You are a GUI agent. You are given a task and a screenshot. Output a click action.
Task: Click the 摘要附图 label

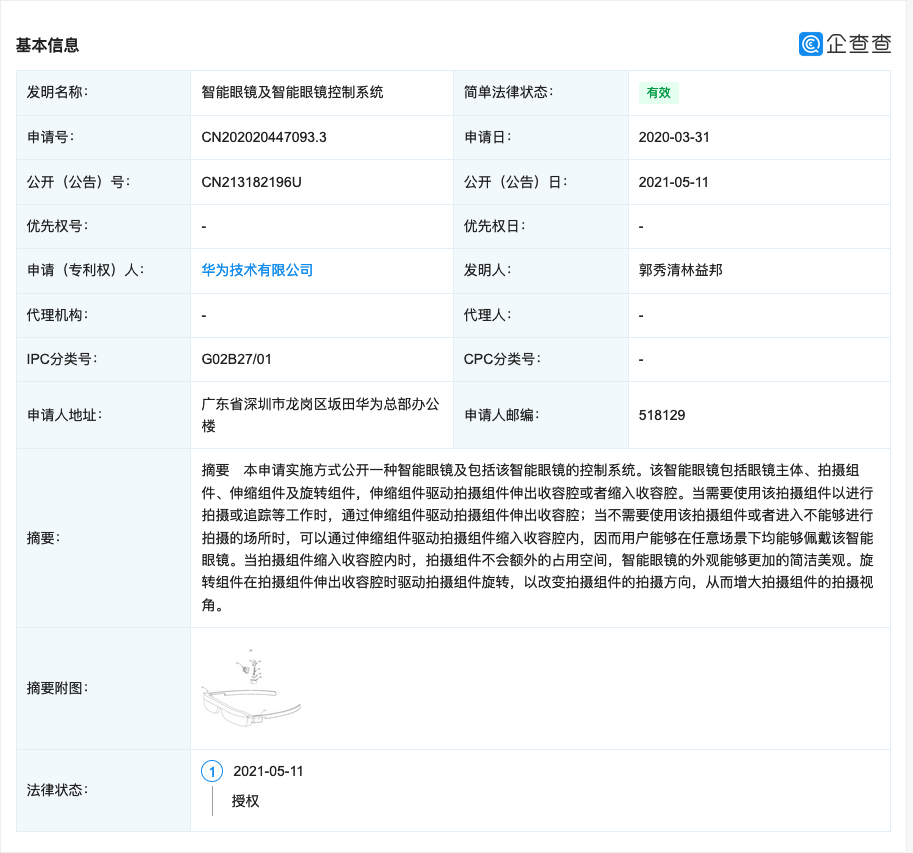pos(57,688)
